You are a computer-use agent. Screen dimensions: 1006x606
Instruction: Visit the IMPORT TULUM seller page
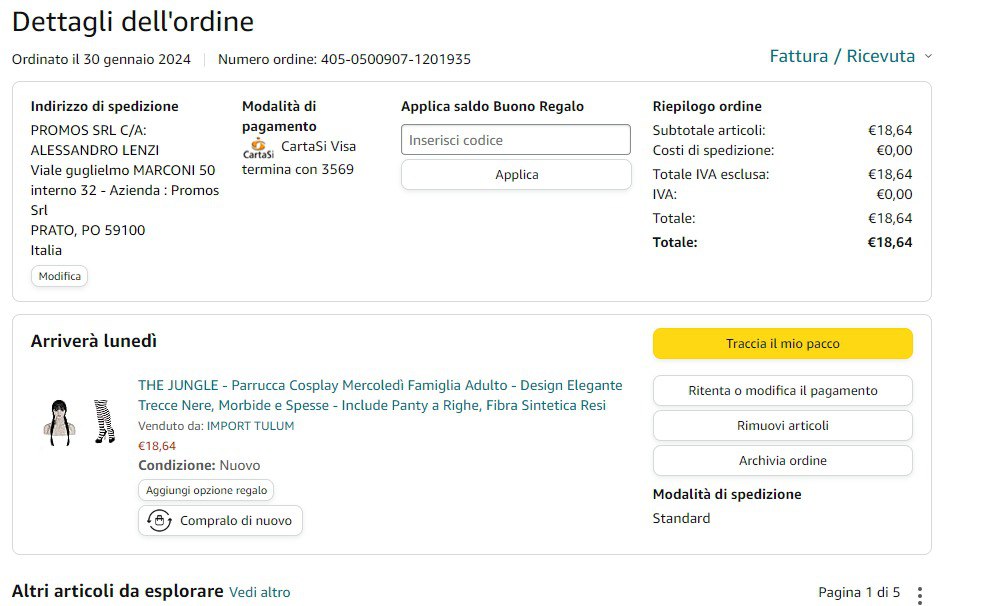250,426
